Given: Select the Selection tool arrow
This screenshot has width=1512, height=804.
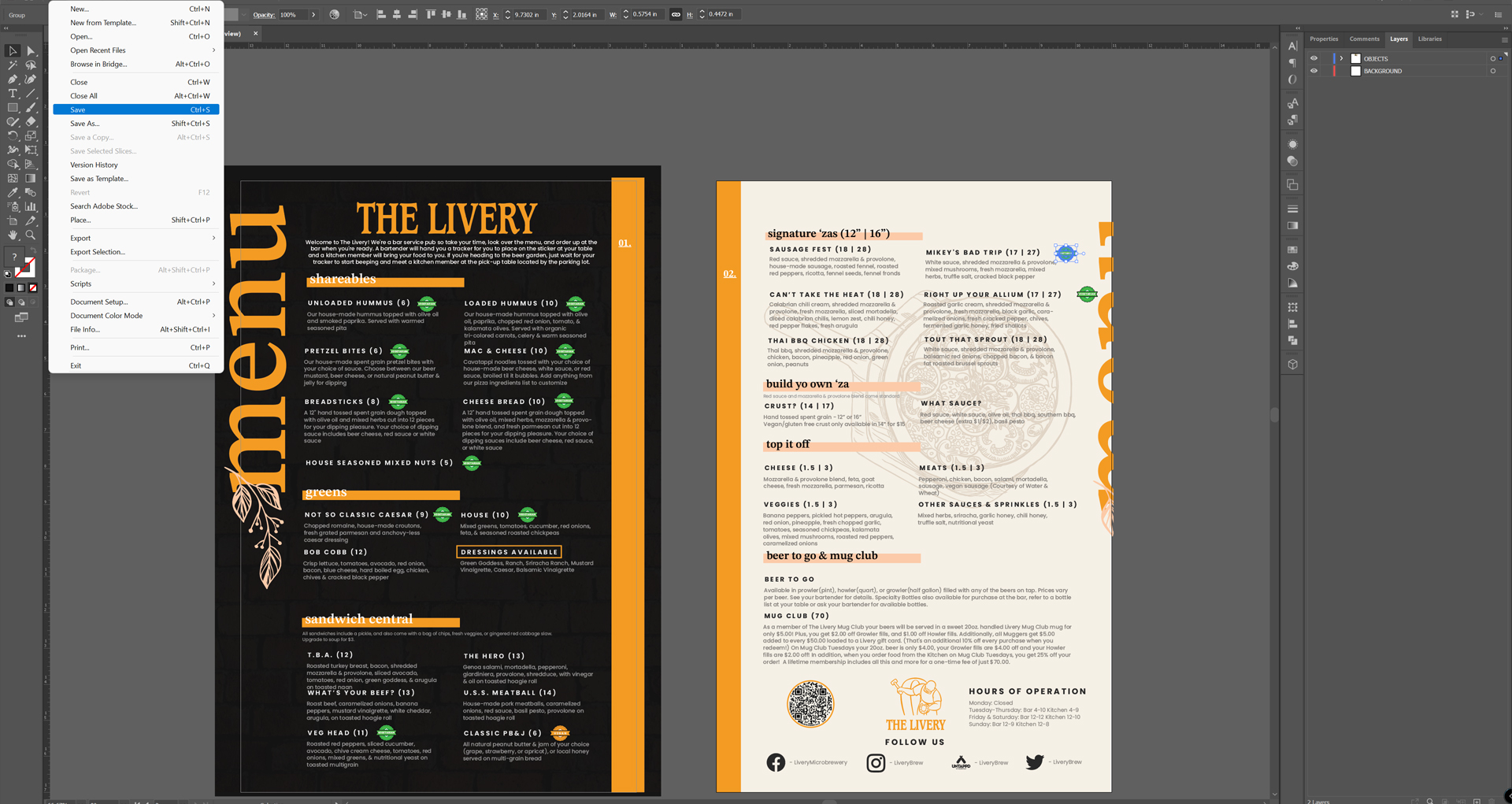Looking at the screenshot, I should coord(13,51).
